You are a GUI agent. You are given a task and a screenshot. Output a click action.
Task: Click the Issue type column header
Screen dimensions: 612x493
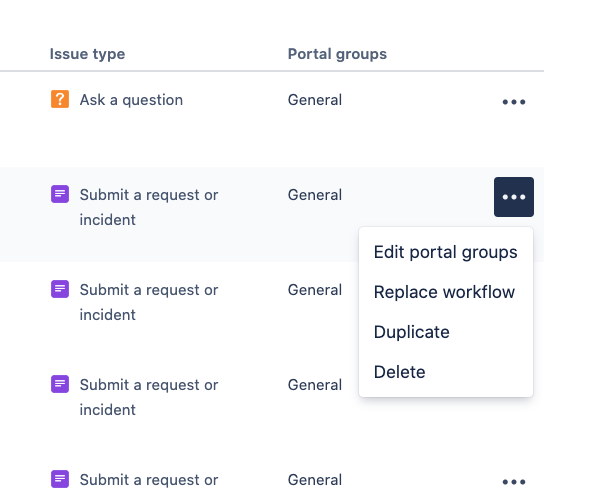(x=87, y=54)
